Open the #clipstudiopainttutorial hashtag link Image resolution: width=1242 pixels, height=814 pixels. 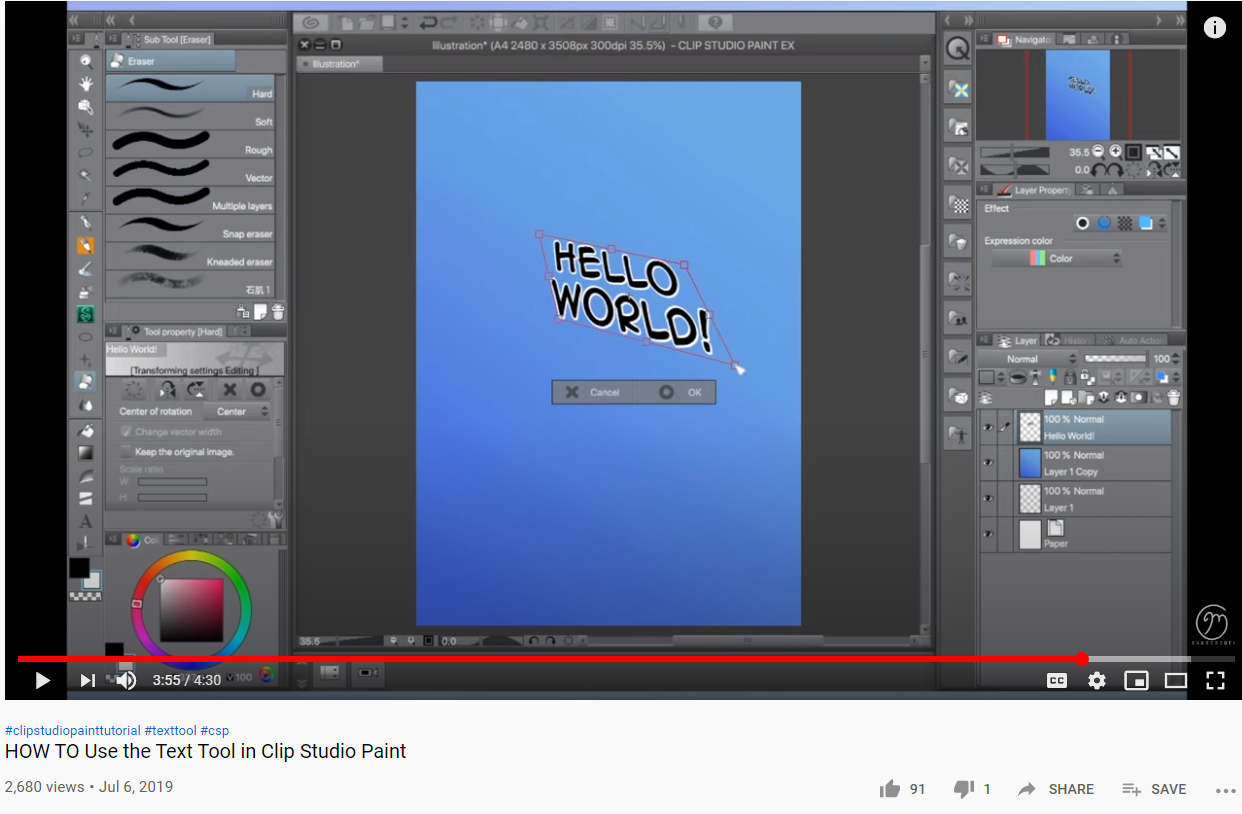pyautogui.click(x=73, y=731)
